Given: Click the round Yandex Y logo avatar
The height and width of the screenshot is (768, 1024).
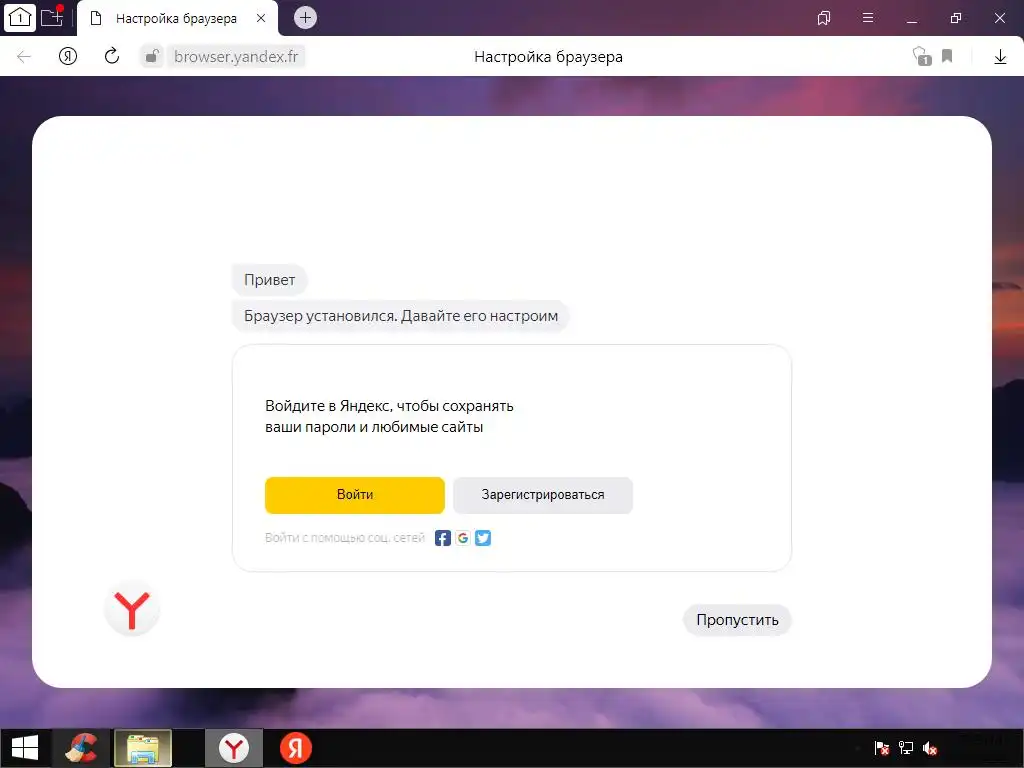Looking at the screenshot, I should tap(132, 609).
